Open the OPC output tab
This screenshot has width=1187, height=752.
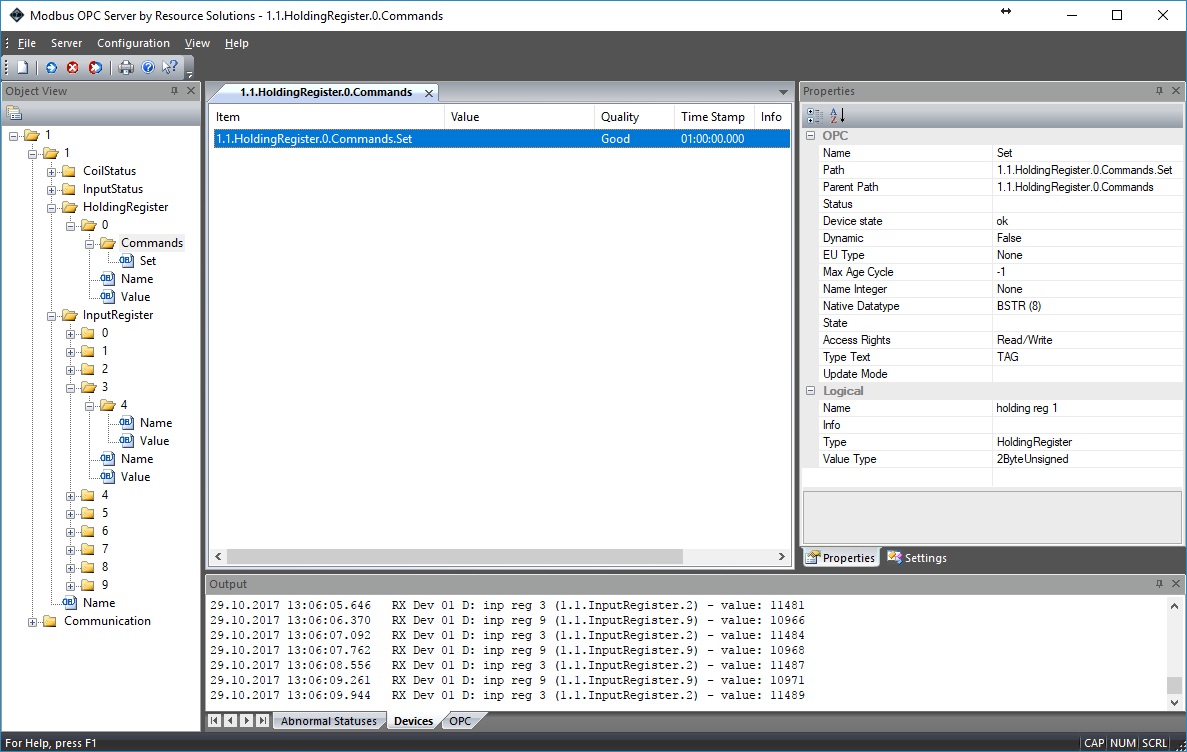(460, 721)
